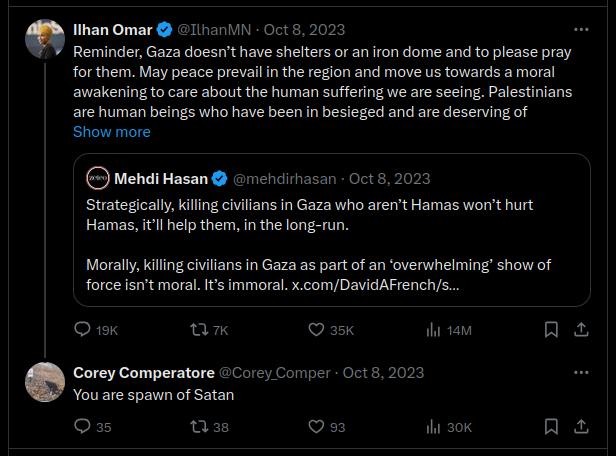Open @Corey_Comper handle profile
Viewport: 616px width, 456px height.
(x=274, y=373)
